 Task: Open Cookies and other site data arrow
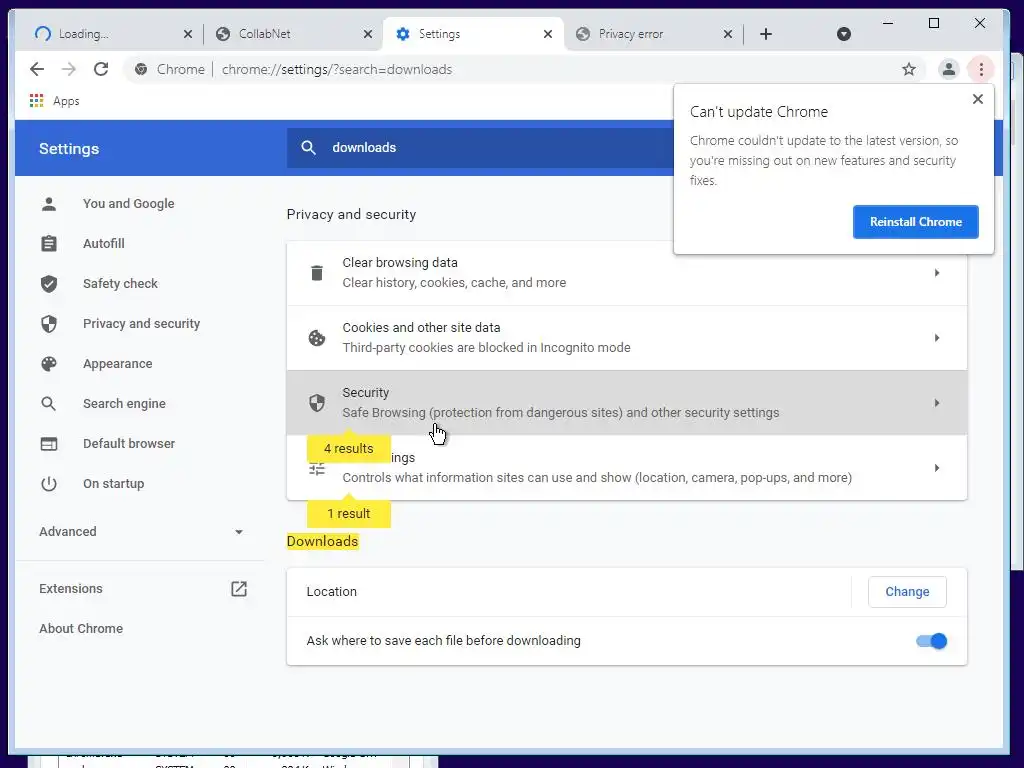tap(936, 338)
